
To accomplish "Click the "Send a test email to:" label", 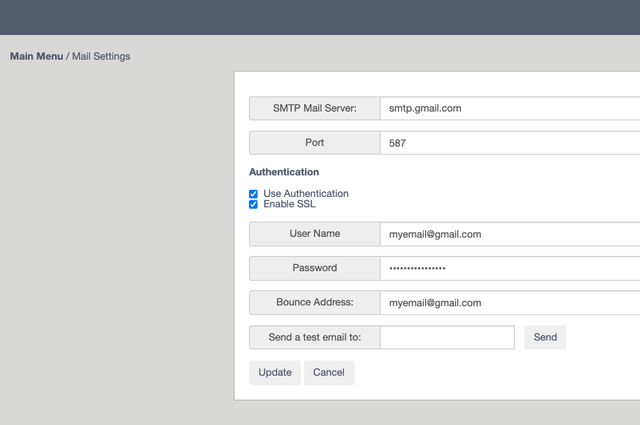I will click(x=314, y=338).
